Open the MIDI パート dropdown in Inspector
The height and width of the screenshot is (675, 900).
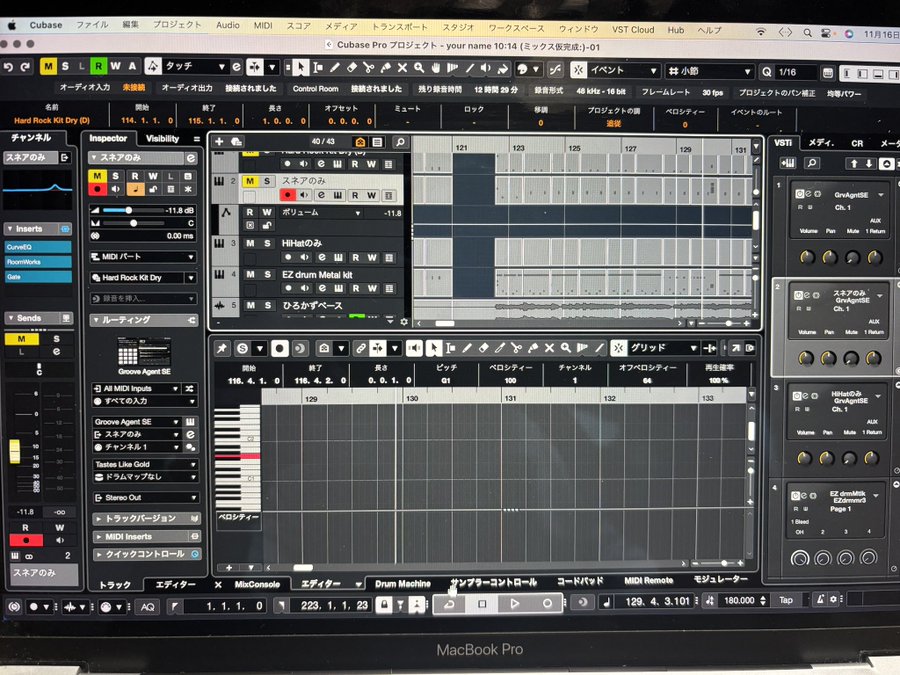coord(143,257)
